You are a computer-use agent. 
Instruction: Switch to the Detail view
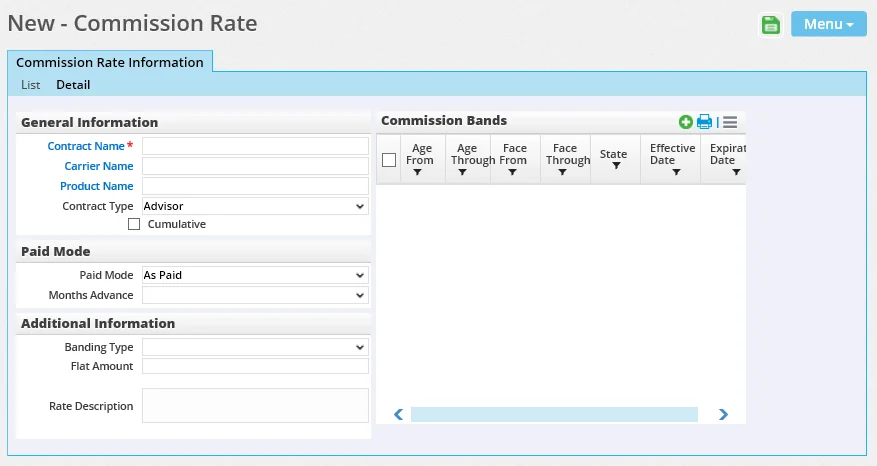(73, 85)
